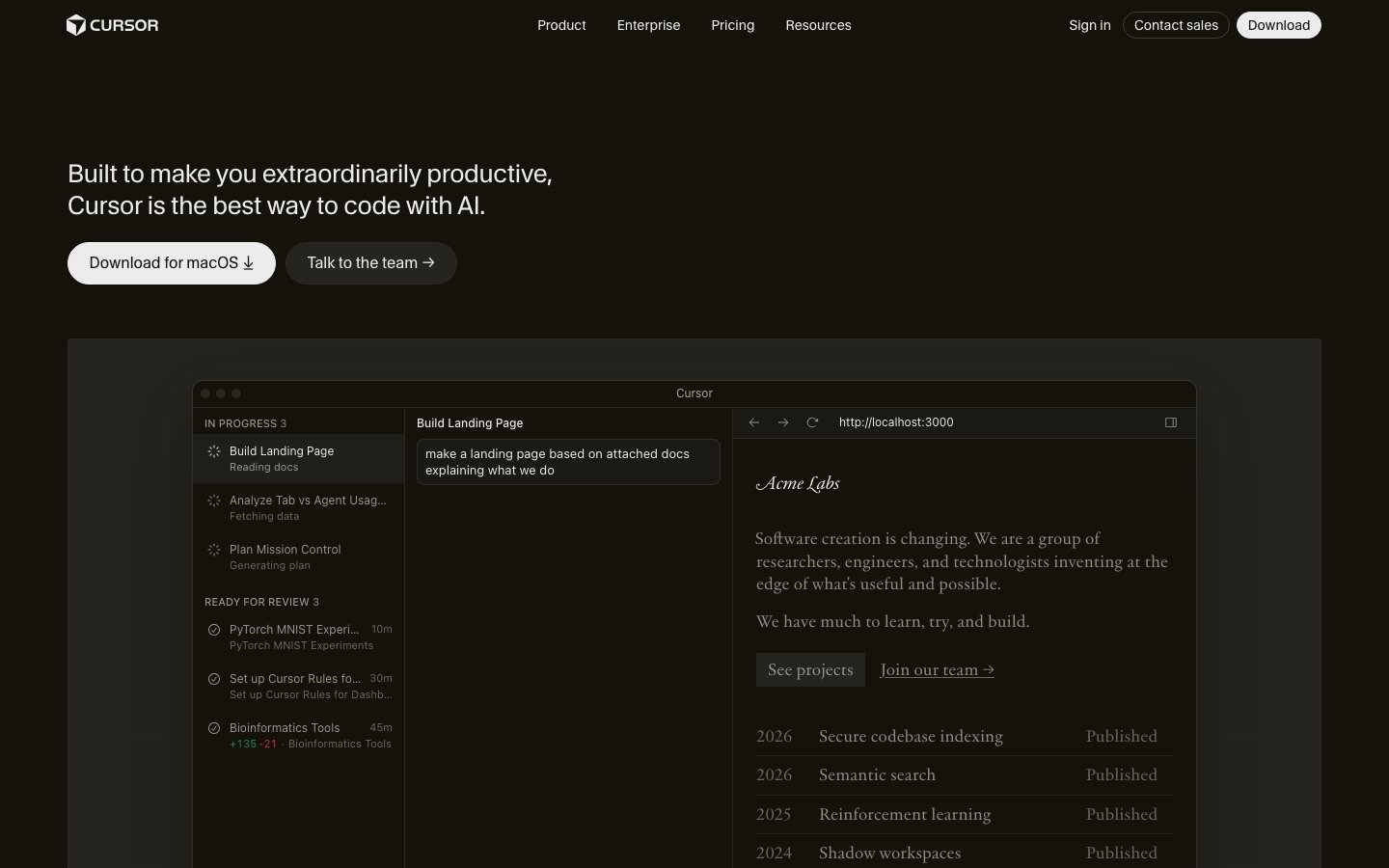Open the Product menu
The image size is (1389, 868).
coord(561,25)
